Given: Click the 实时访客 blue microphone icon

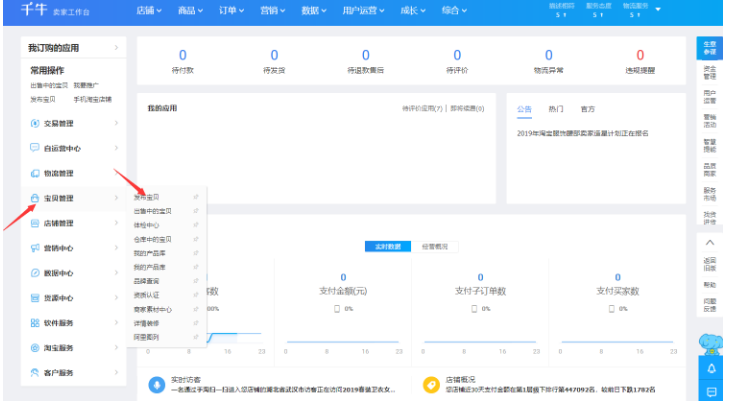Looking at the screenshot, I should pyautogui.click(x=156, y=385).
